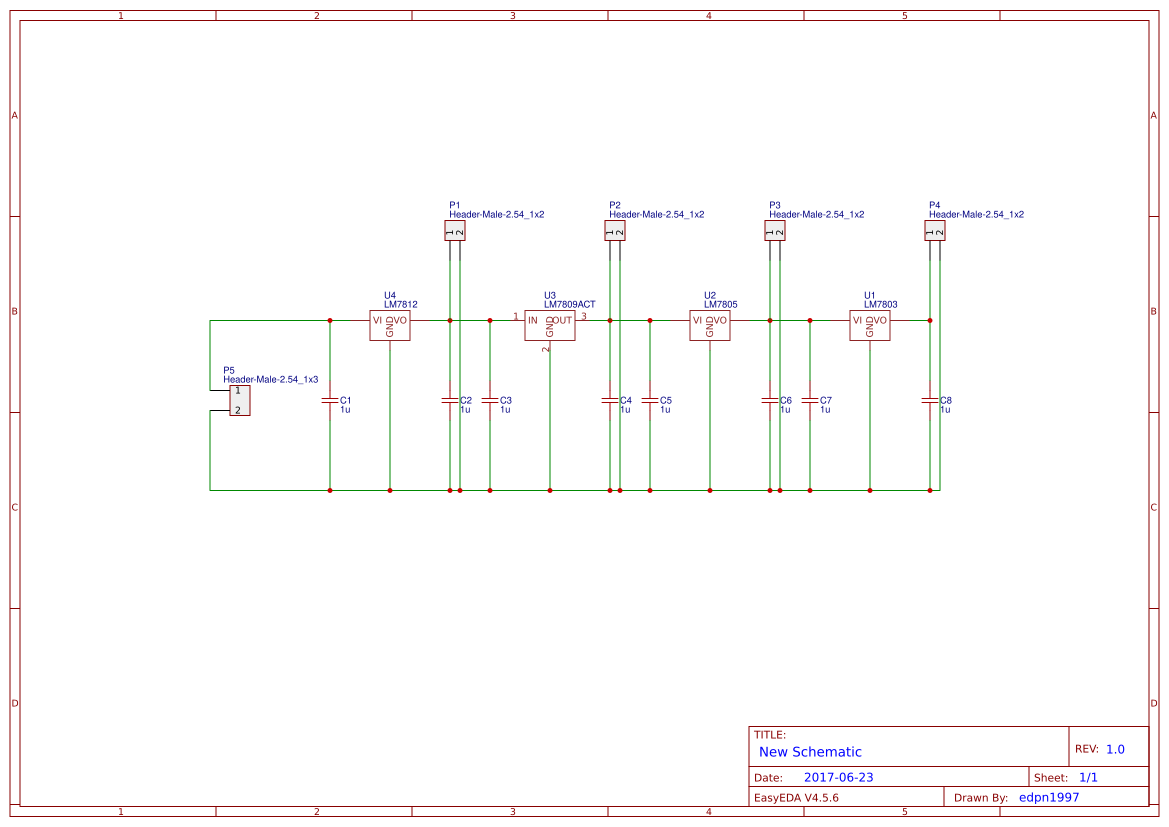Click the VI input pin of U4

point(377,319)
